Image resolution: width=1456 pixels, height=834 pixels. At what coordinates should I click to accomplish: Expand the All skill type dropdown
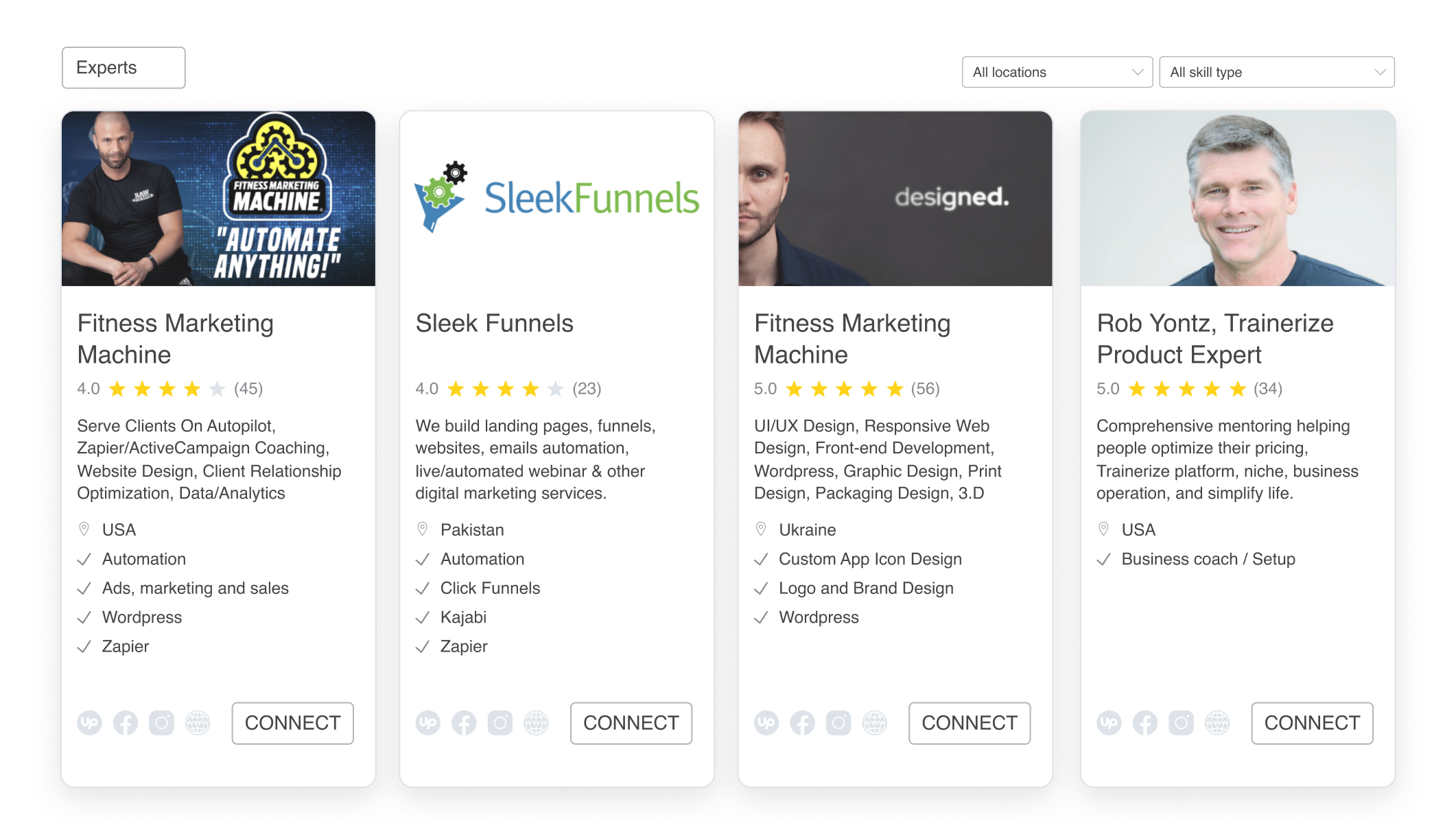(1276, 72)
